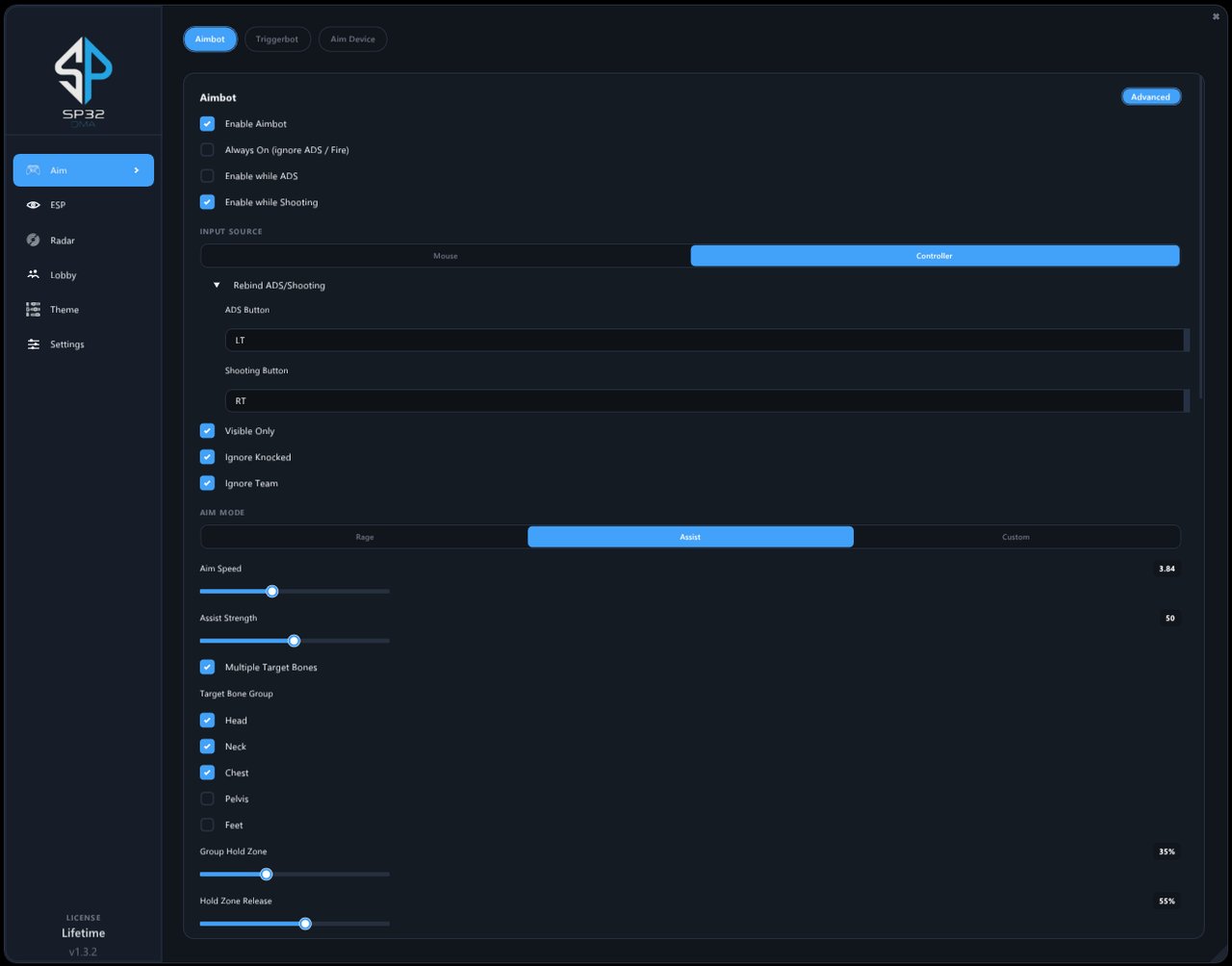This screenshot has width=1232, height=966.
Task: Click the Advanced button
Action: 1151,97
